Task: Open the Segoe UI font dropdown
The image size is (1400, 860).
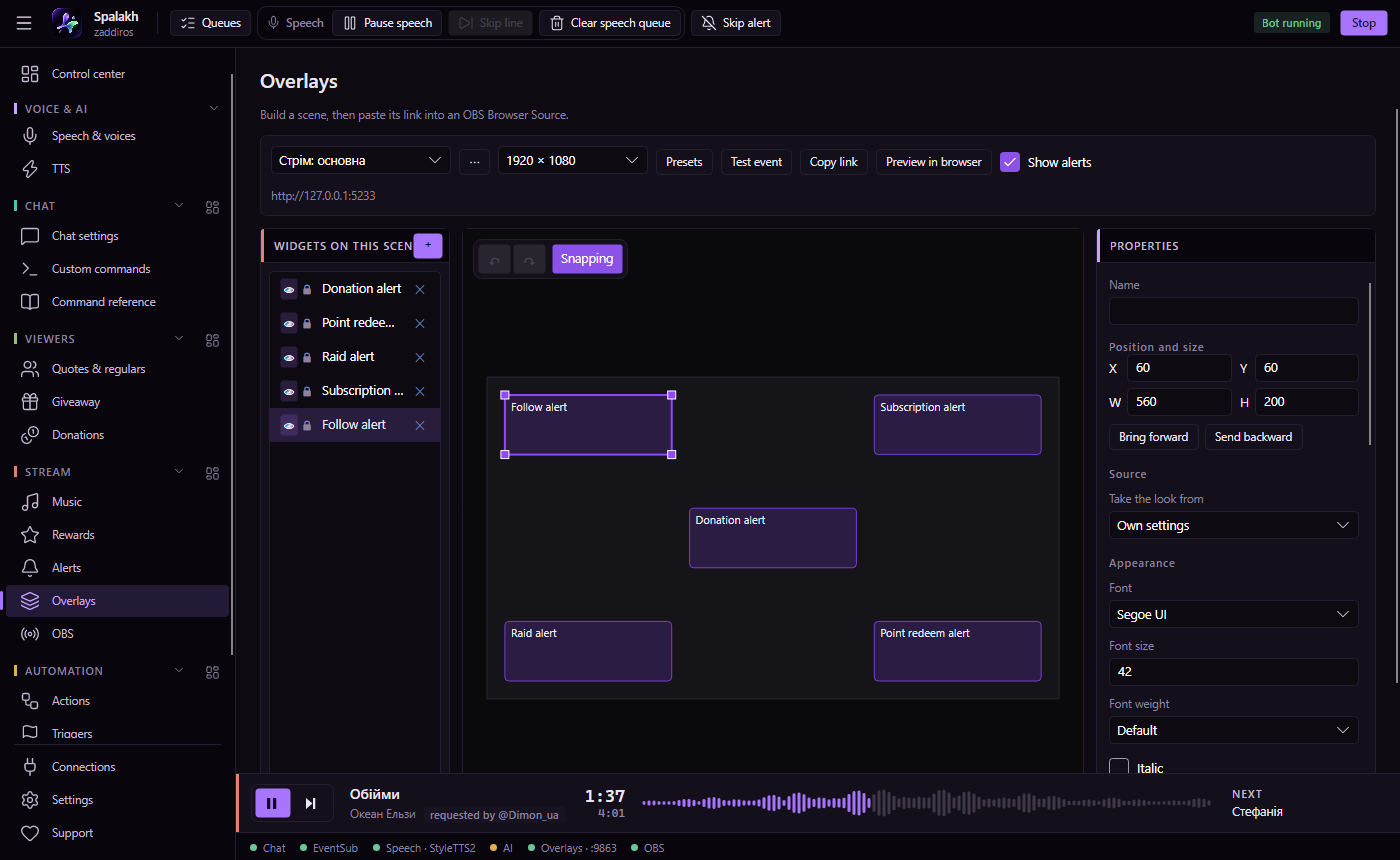Action: pos(1233,614)
